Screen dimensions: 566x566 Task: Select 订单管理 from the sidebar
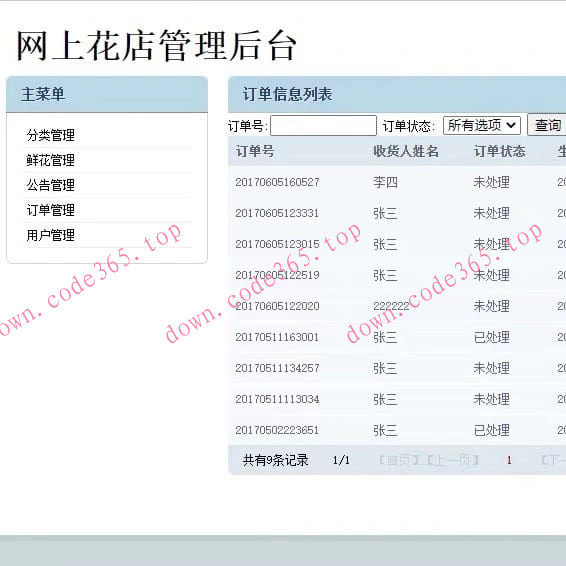tap(51, 210)
